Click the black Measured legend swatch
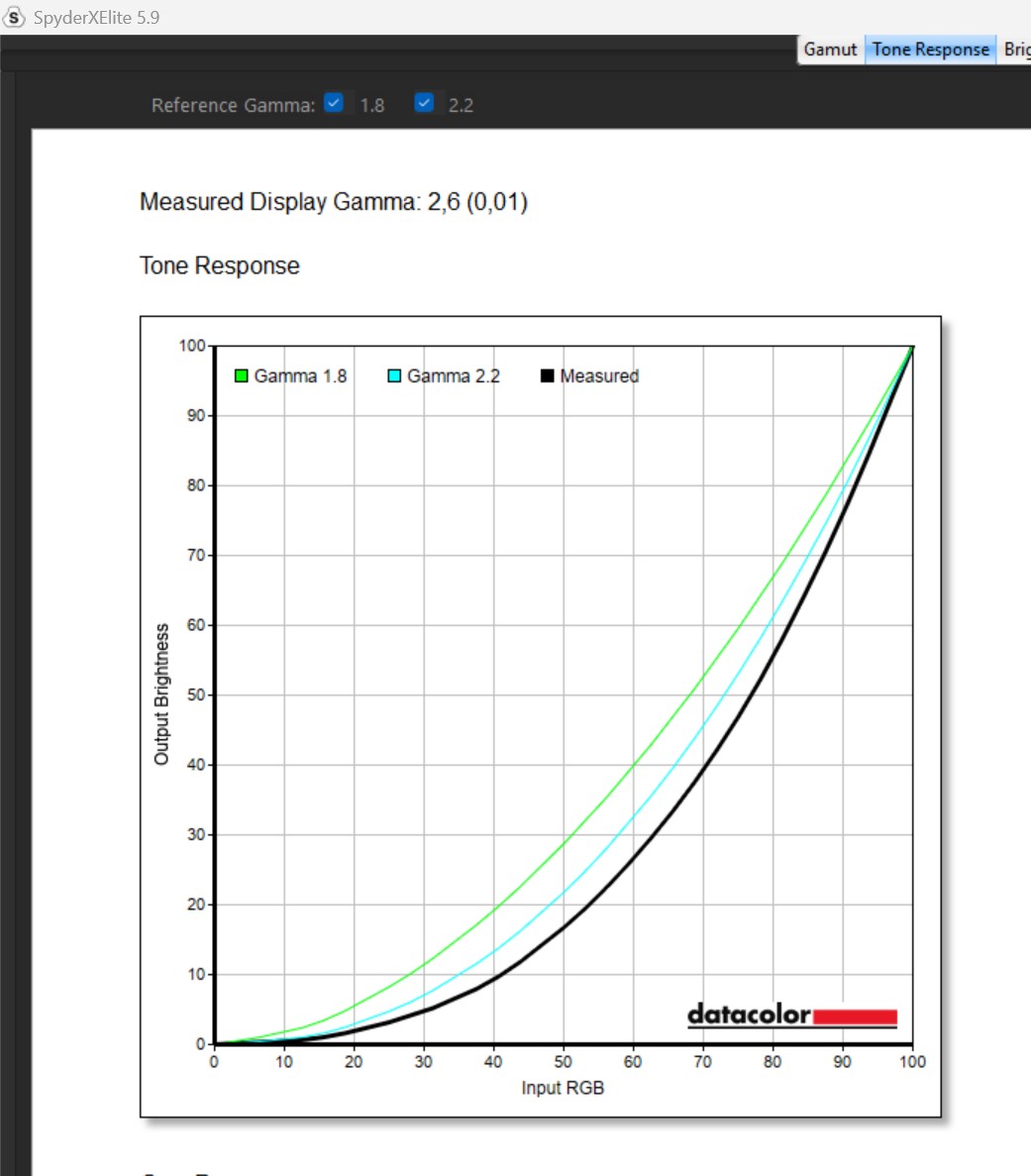The image size is (1031, 1176). click(547, 376)
